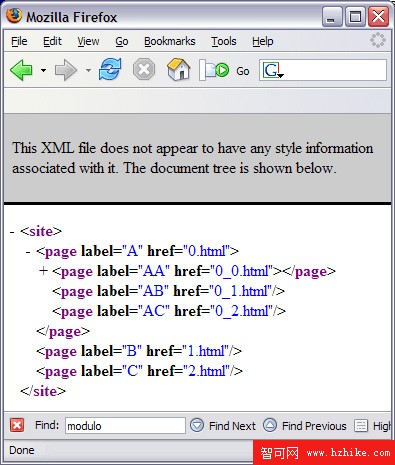
Task: Open the File menu
Action: (x=19, y=41)
